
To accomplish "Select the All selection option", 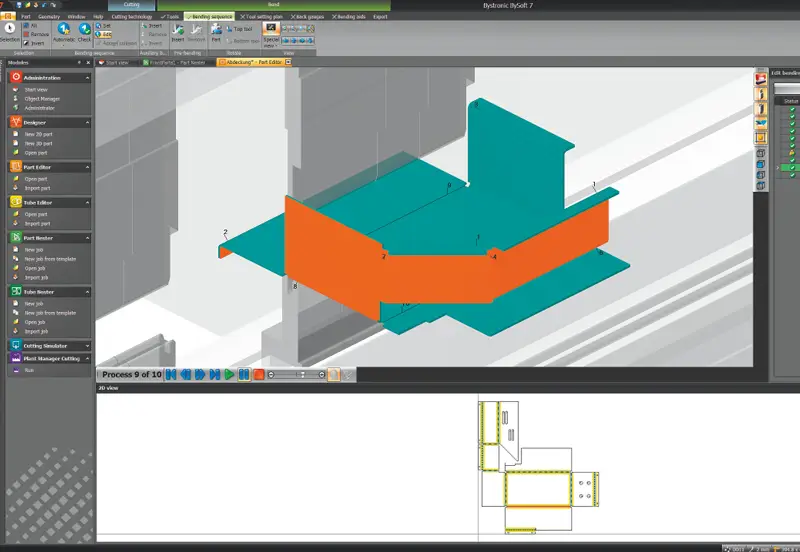I will [x=30, y=25].
